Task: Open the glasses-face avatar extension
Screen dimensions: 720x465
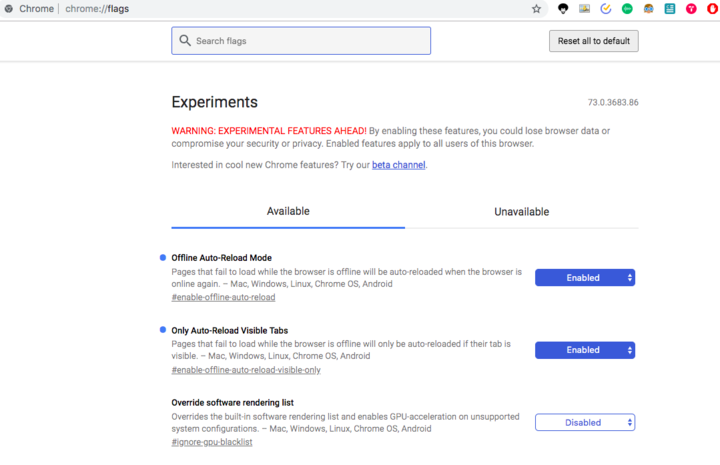Action: [648, 9]
